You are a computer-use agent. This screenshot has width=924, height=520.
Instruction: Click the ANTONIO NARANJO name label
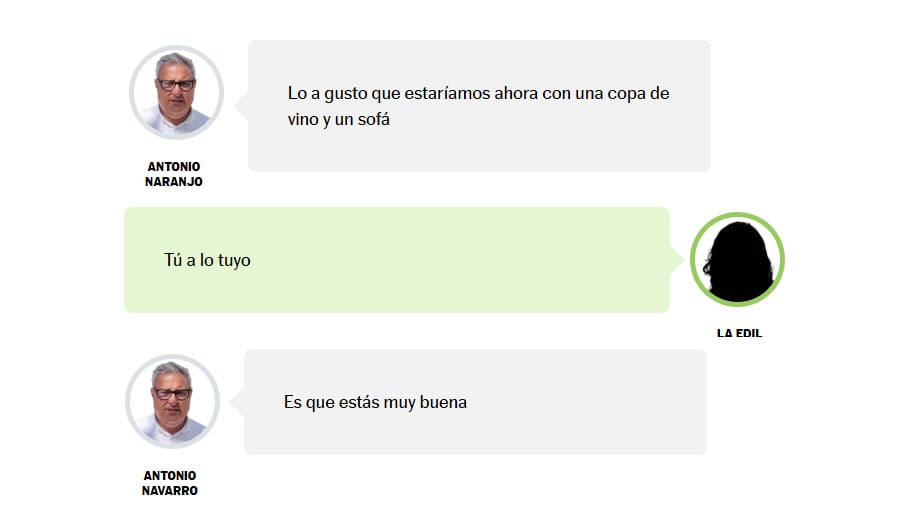click(x=173, y=174)
